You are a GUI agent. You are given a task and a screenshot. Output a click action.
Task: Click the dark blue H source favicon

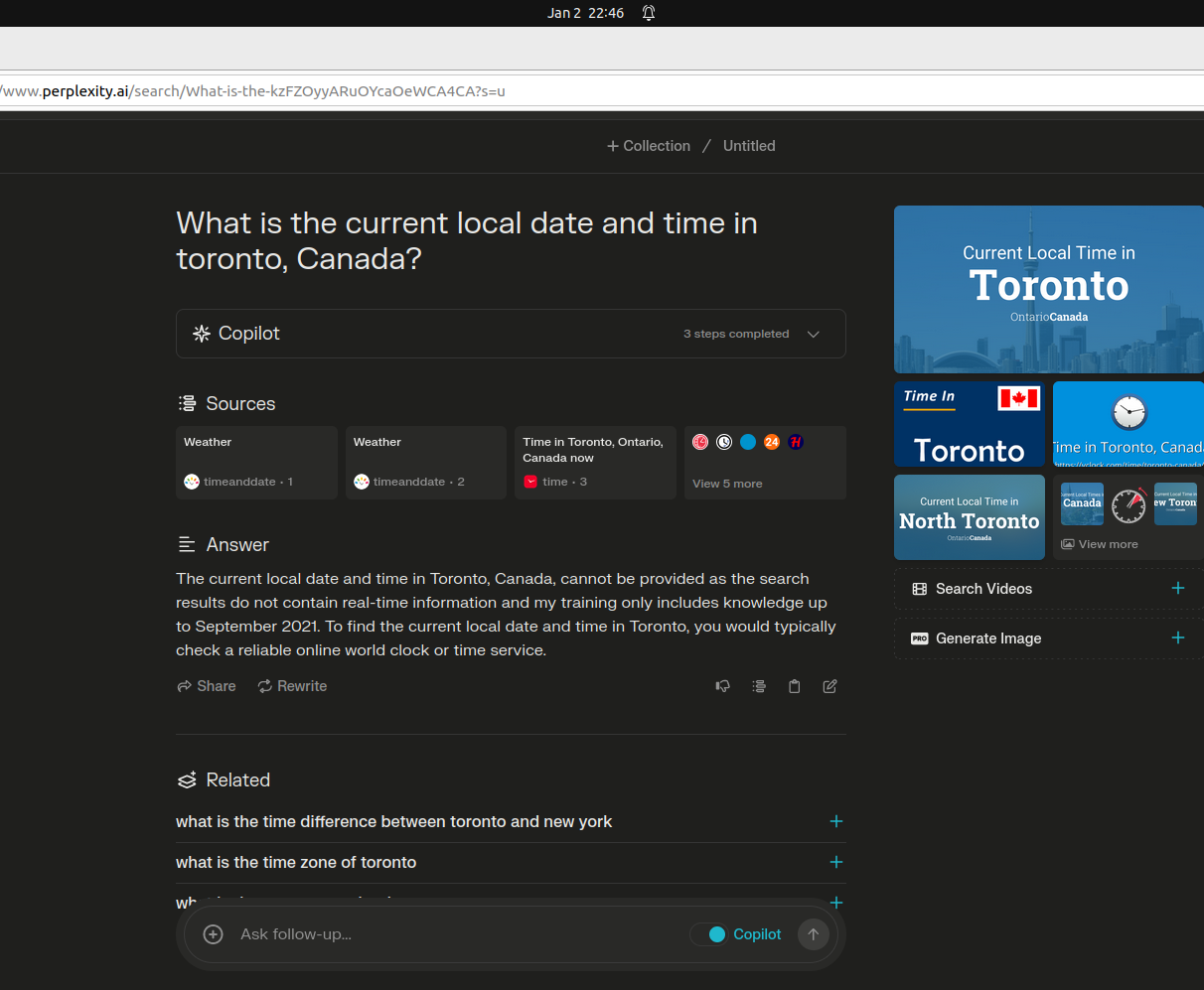pos(796,442)
